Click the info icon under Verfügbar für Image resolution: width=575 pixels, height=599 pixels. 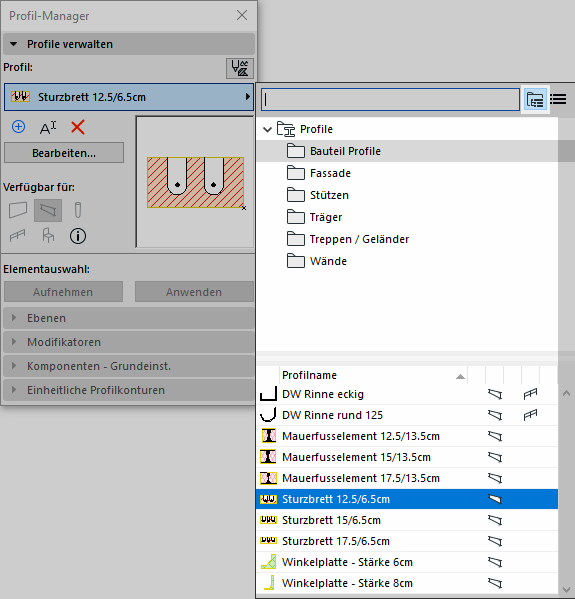click(x=78, y=236)
